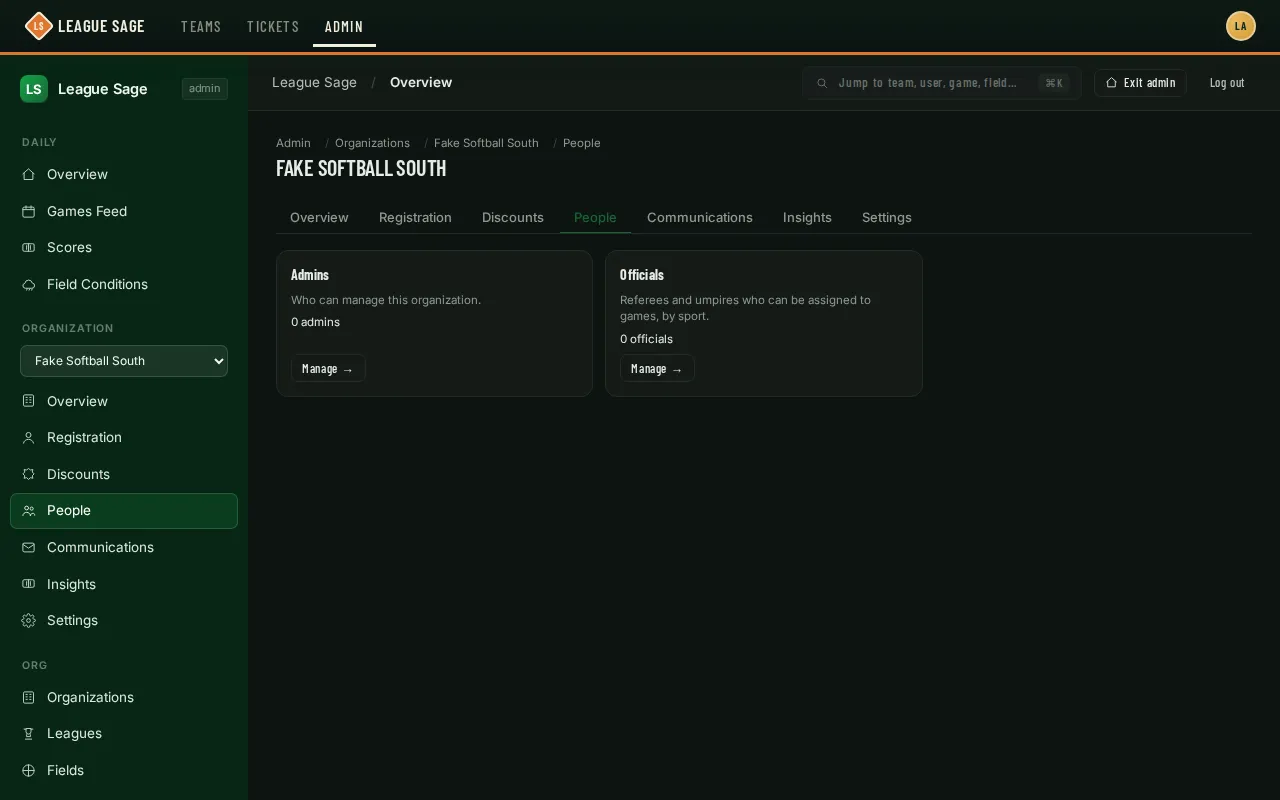Click the green LS sidebar badge
Screen dimensions: 1280x800
[x=34, y=89]
